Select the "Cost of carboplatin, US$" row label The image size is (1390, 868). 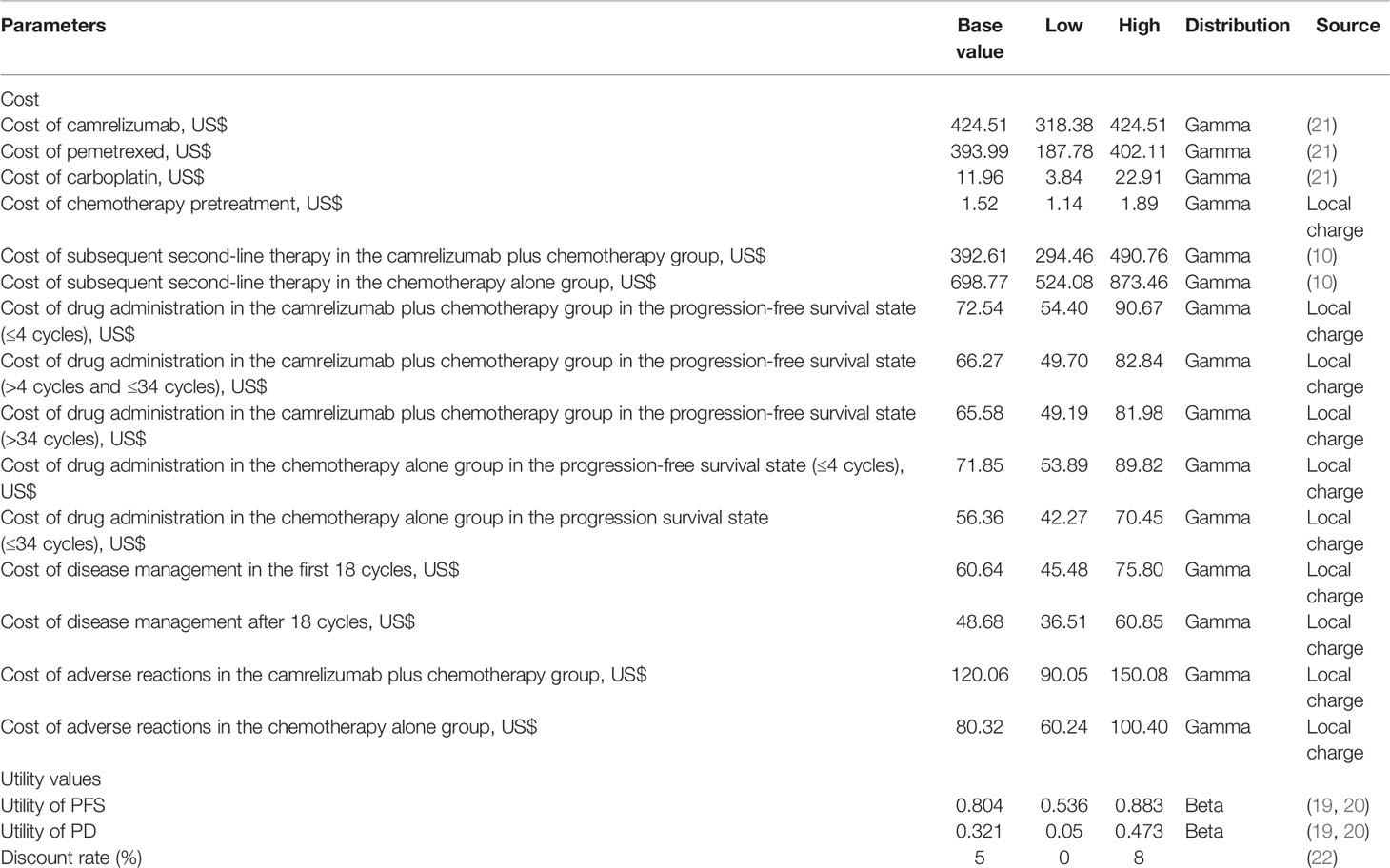pyautogui.click(x=103, y=177)
